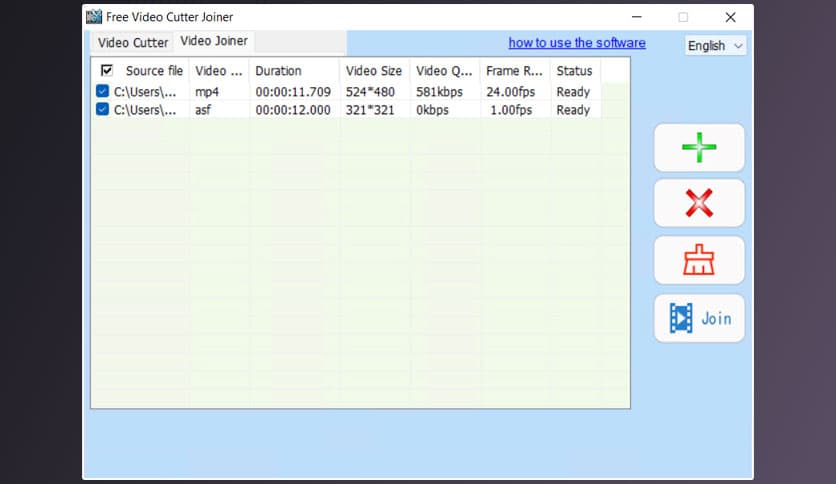Image resolution: width=836 pixels, height=484 pixels.
Task: Click the Duration column header
Action: tap(278, 71)
